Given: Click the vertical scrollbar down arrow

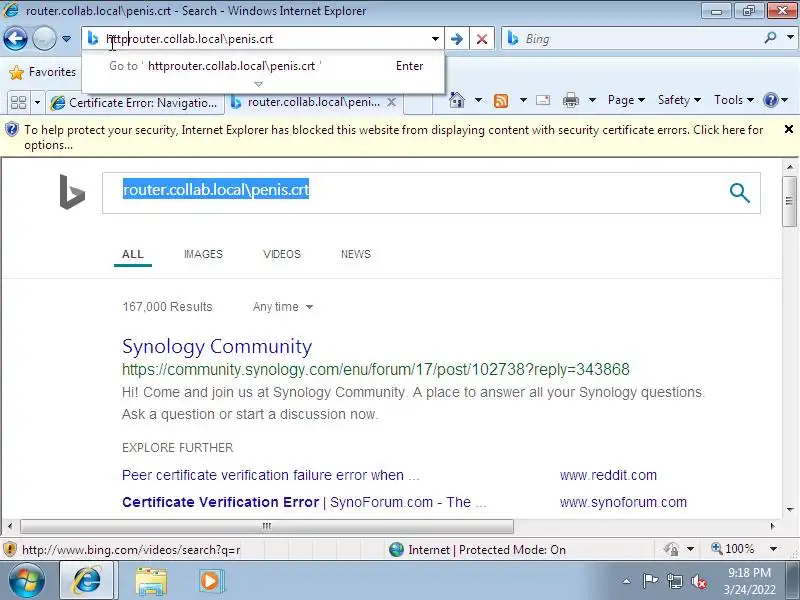Looking at the screenshot, I should 789,509.
